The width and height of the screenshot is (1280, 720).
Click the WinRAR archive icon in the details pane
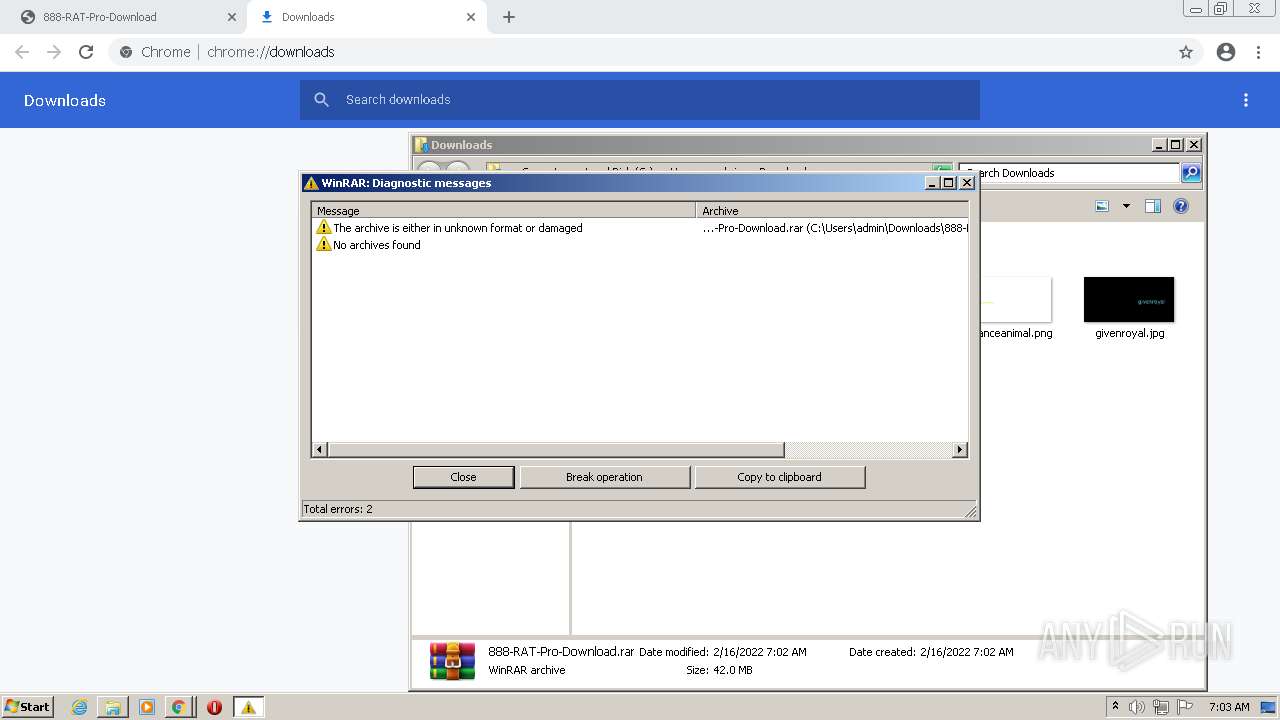click(452, 661)
